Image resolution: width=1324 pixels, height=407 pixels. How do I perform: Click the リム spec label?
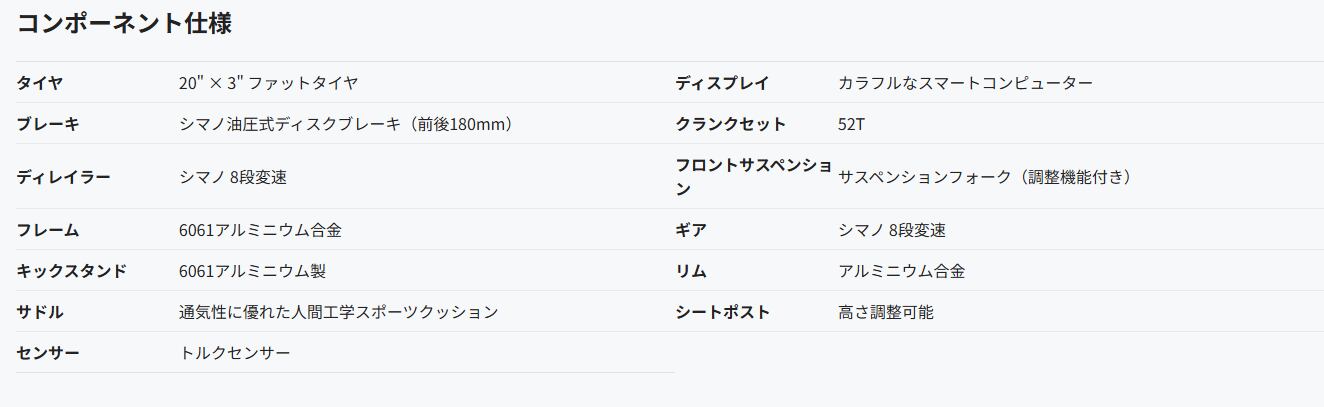click(x=691, y=271)
